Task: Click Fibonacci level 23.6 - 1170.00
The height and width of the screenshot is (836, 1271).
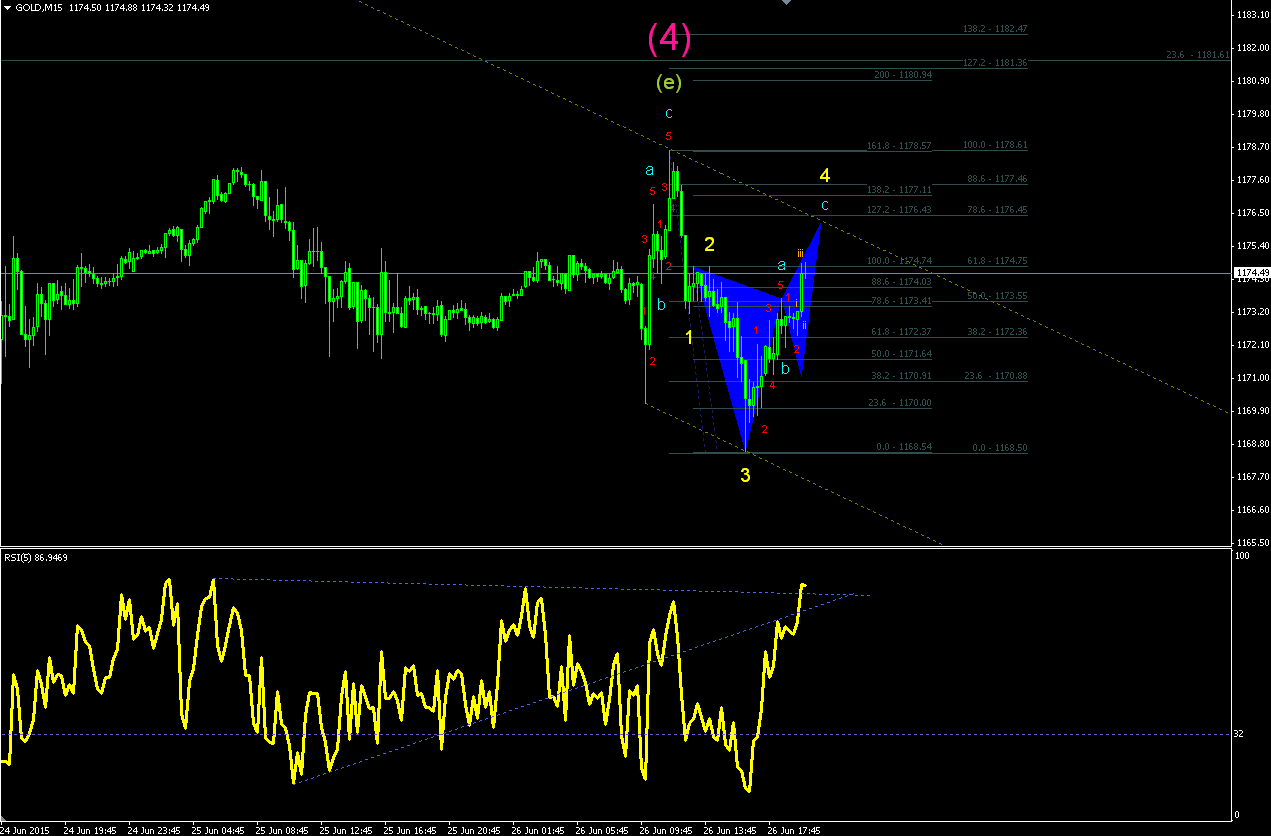Action: (902, 403)
